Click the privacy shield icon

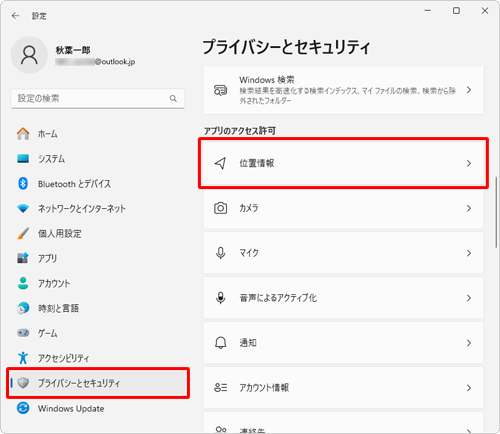click(x=23, y=383)
